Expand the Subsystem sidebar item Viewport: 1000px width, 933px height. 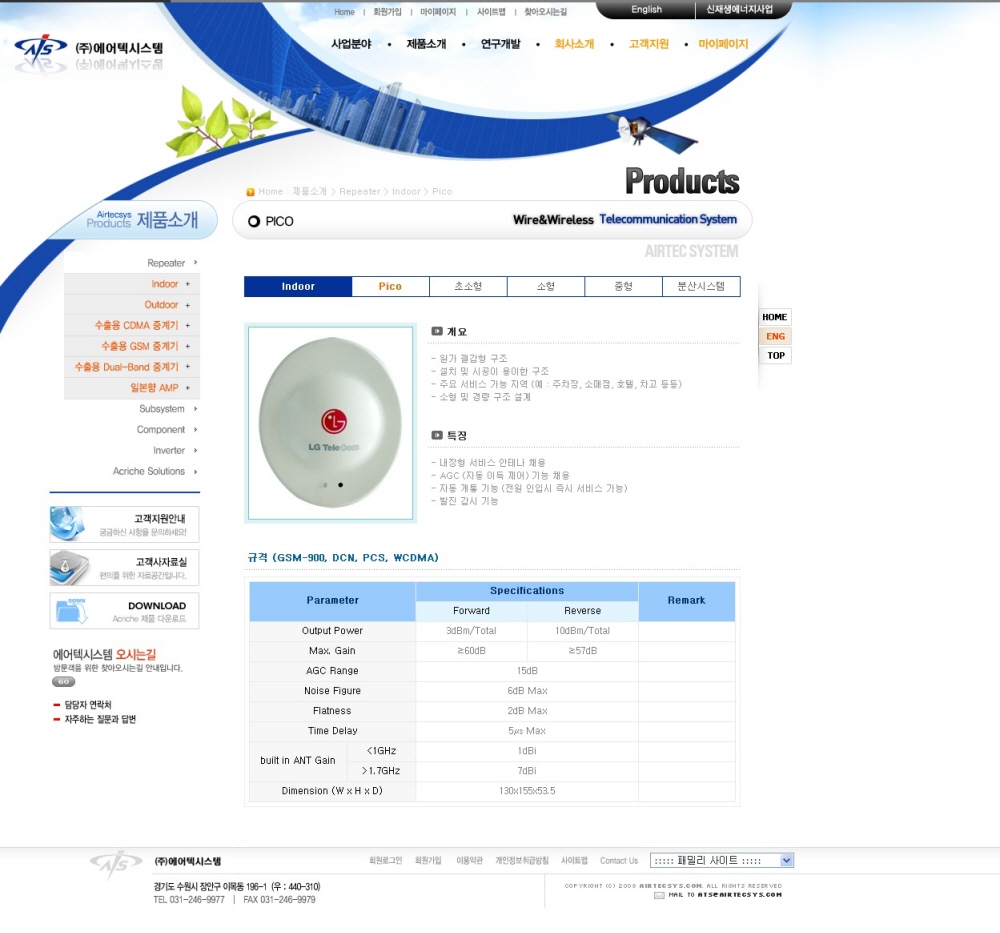(x=166, y=409)
